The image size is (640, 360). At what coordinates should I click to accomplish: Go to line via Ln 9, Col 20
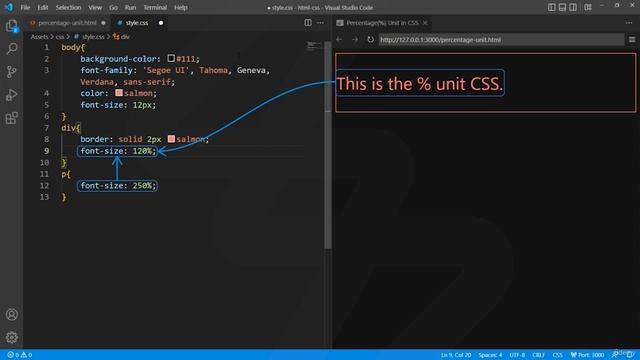click(x=456, y=355)
